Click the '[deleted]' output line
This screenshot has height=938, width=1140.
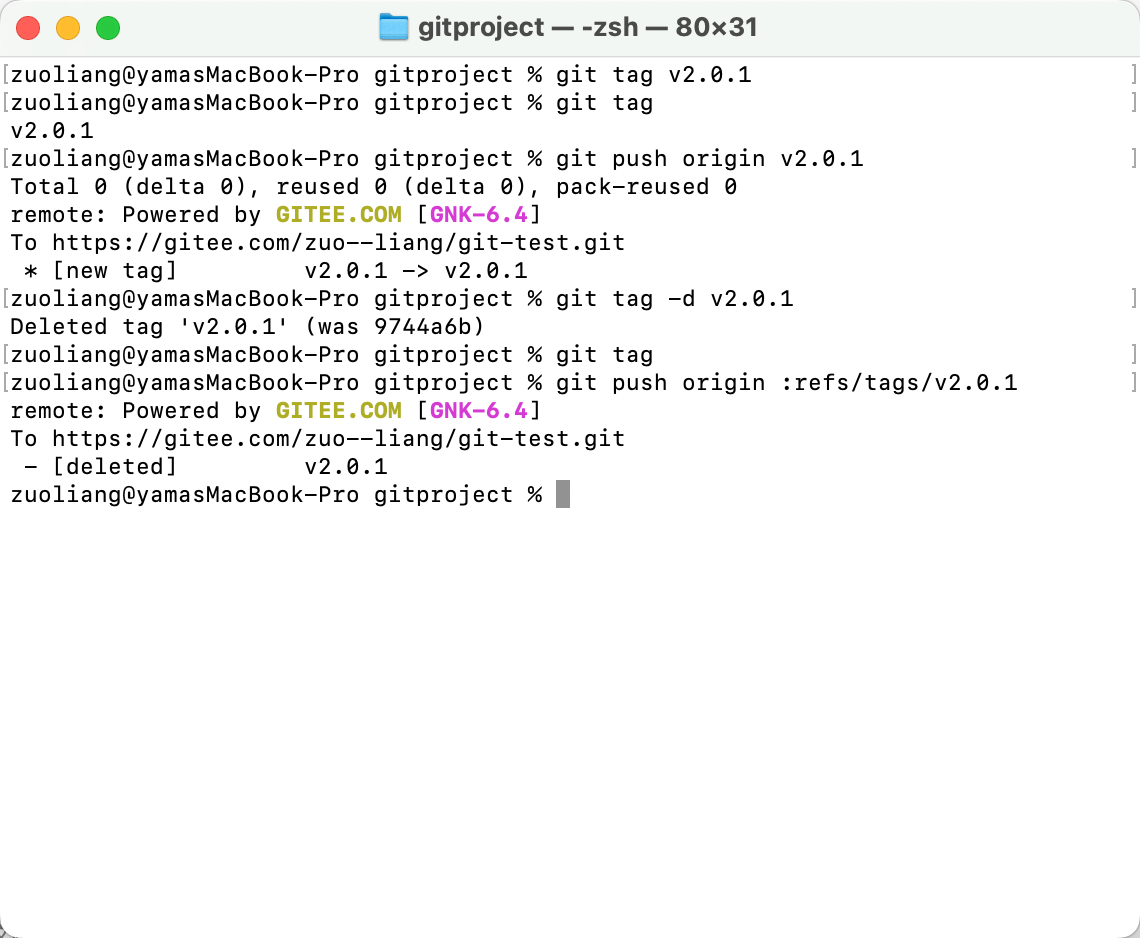[x=206, y=467]
